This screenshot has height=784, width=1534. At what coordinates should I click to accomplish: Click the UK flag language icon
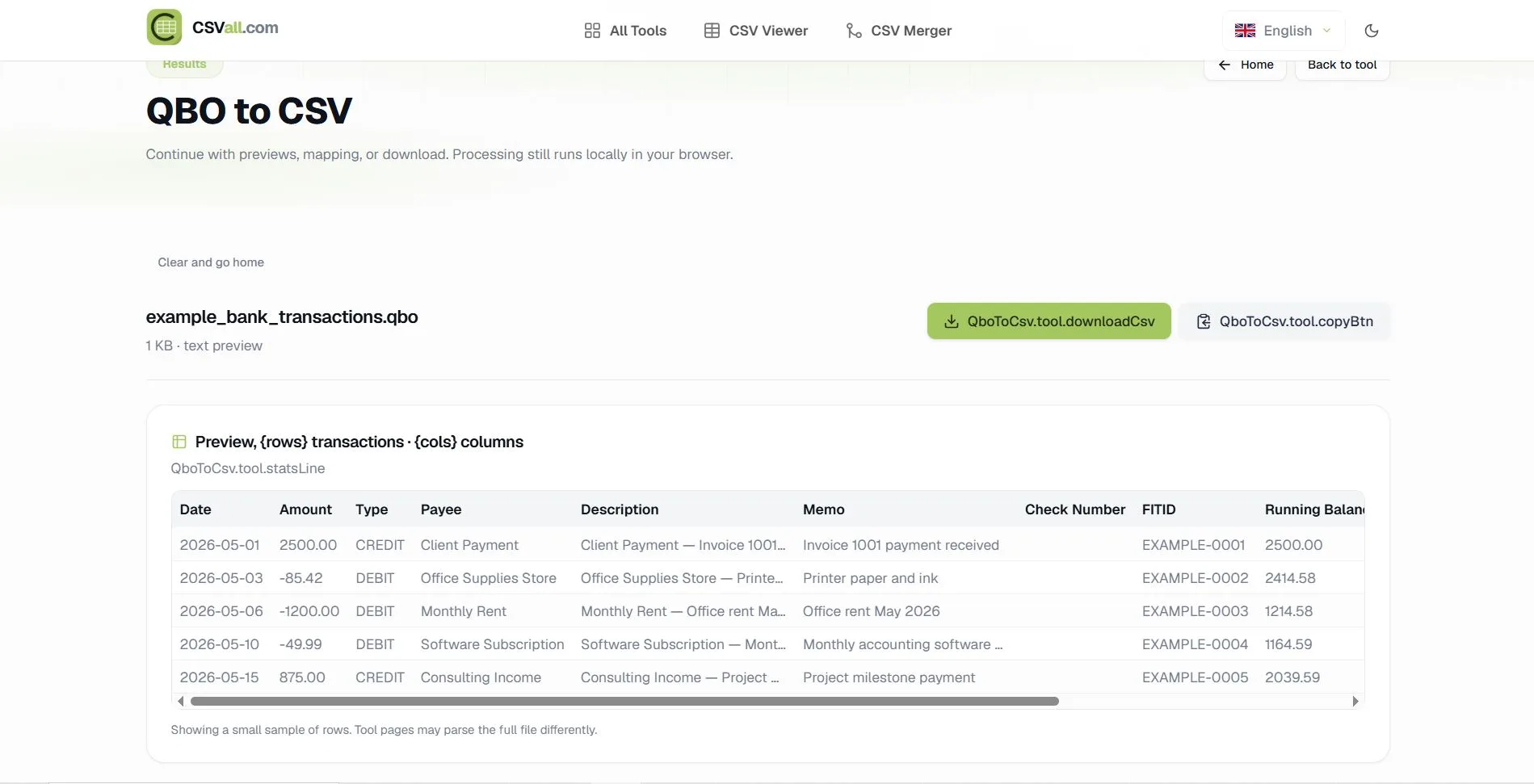point(1245,31)
